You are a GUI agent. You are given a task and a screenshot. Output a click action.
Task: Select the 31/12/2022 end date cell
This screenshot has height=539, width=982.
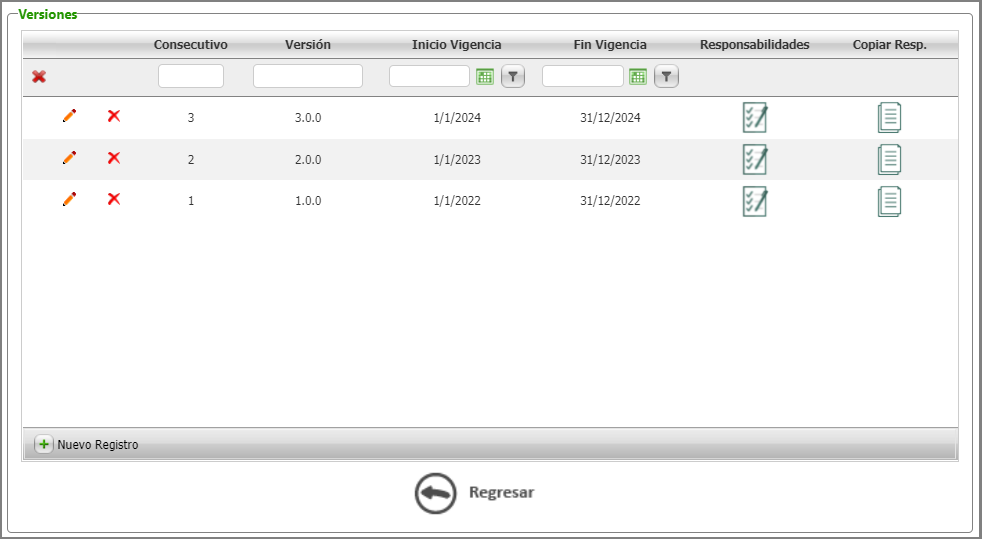coord(610,201)
